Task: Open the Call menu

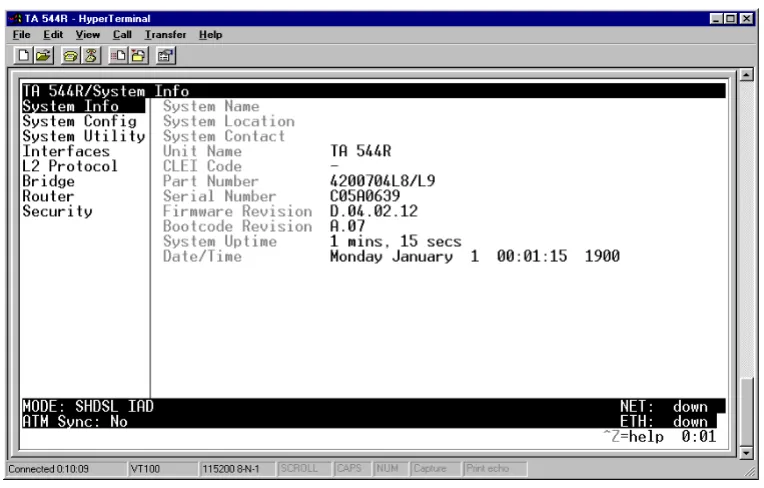Action: [122, 35]
